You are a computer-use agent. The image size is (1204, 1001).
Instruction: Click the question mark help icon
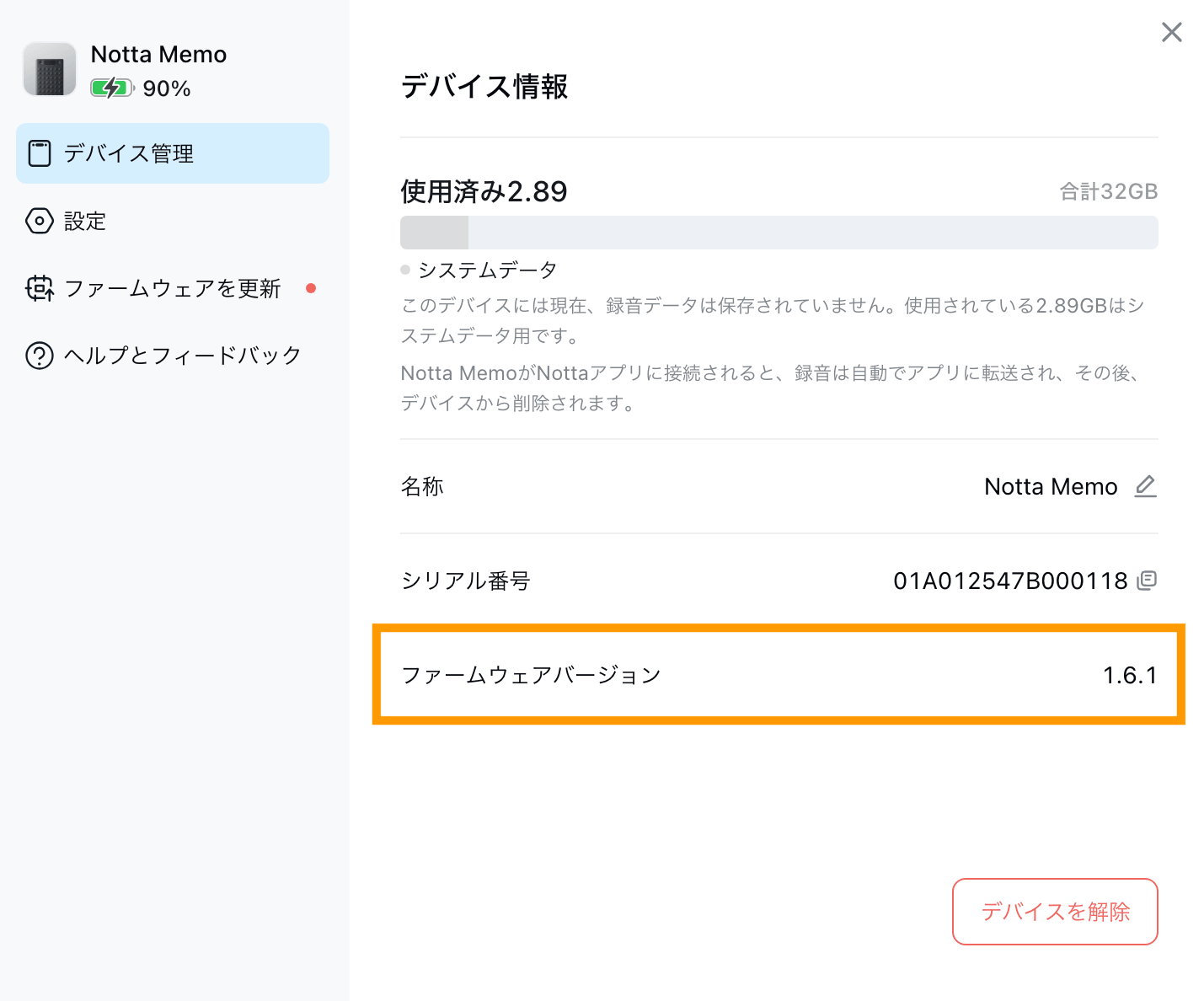point(40,356)
